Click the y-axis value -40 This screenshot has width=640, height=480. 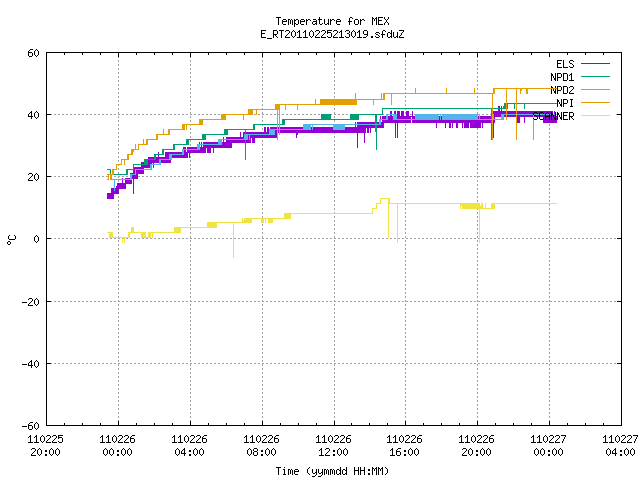(x=31, y=364)
